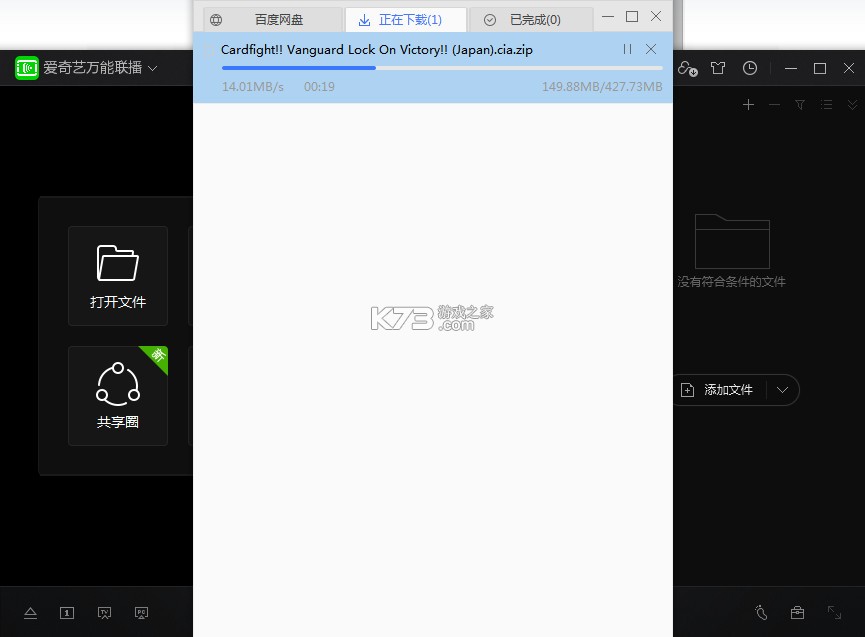
Task: Remove a file with the minus icon
Action: coord(775,104)
